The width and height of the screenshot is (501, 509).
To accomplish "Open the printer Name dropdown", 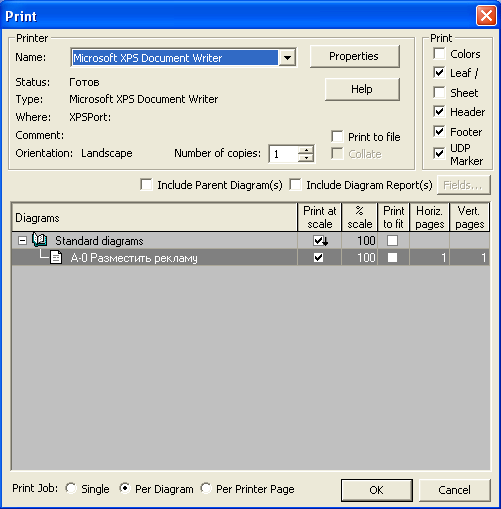I will coord(287,58).
